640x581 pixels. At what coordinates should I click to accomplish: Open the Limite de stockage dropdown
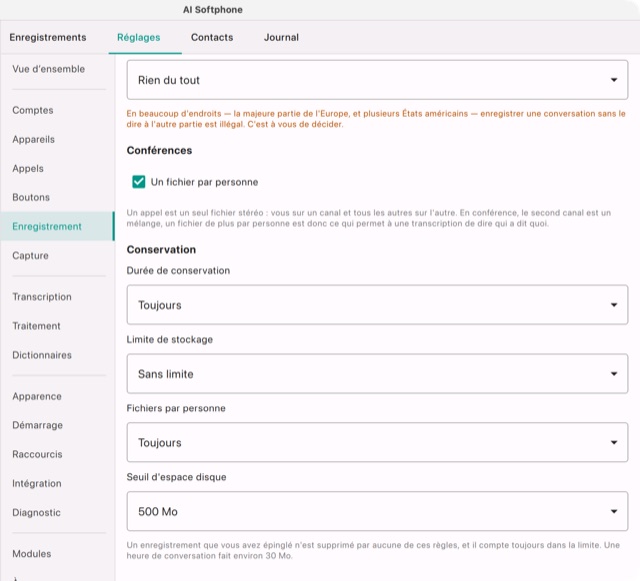pyautogui.click(x=377, y=374)
